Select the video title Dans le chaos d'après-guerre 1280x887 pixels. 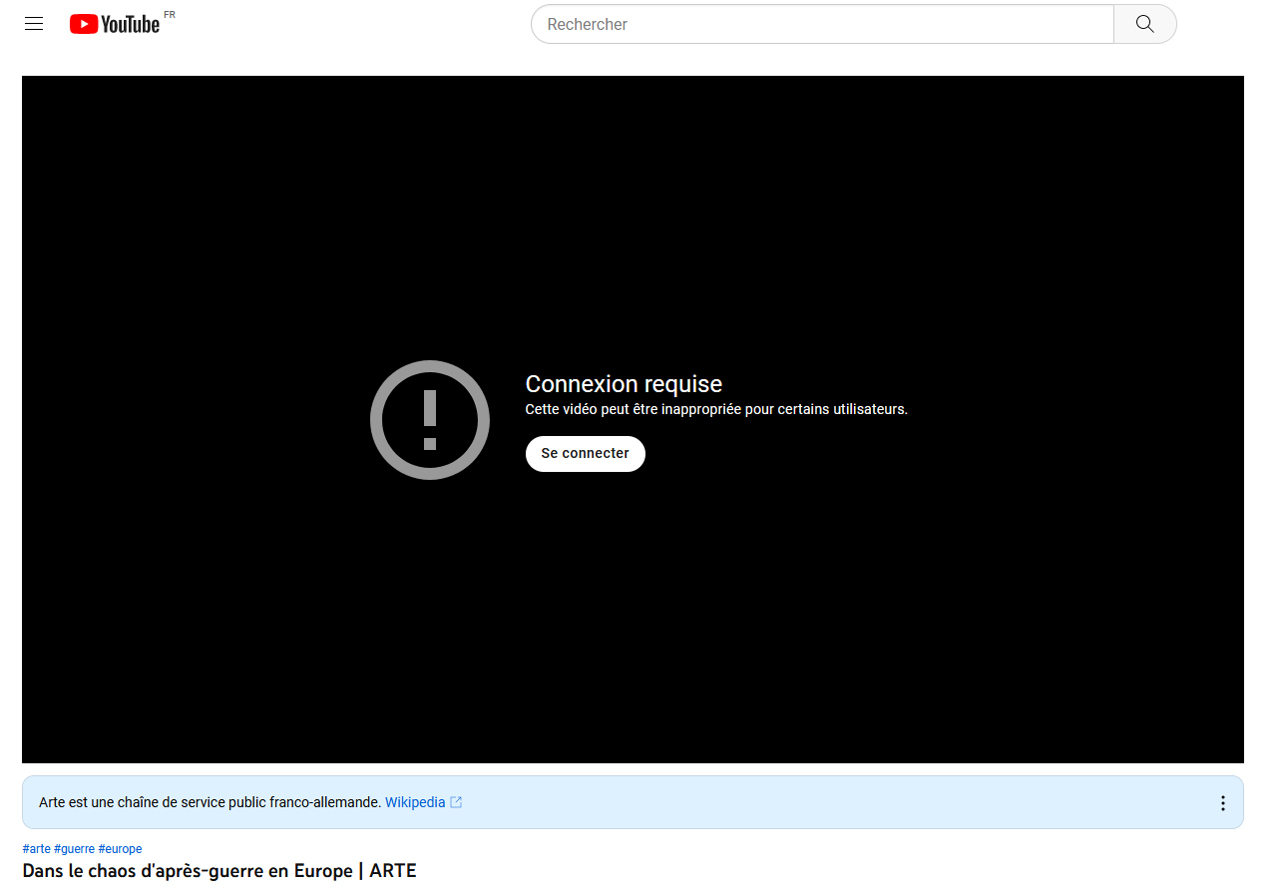pos(219,871)
